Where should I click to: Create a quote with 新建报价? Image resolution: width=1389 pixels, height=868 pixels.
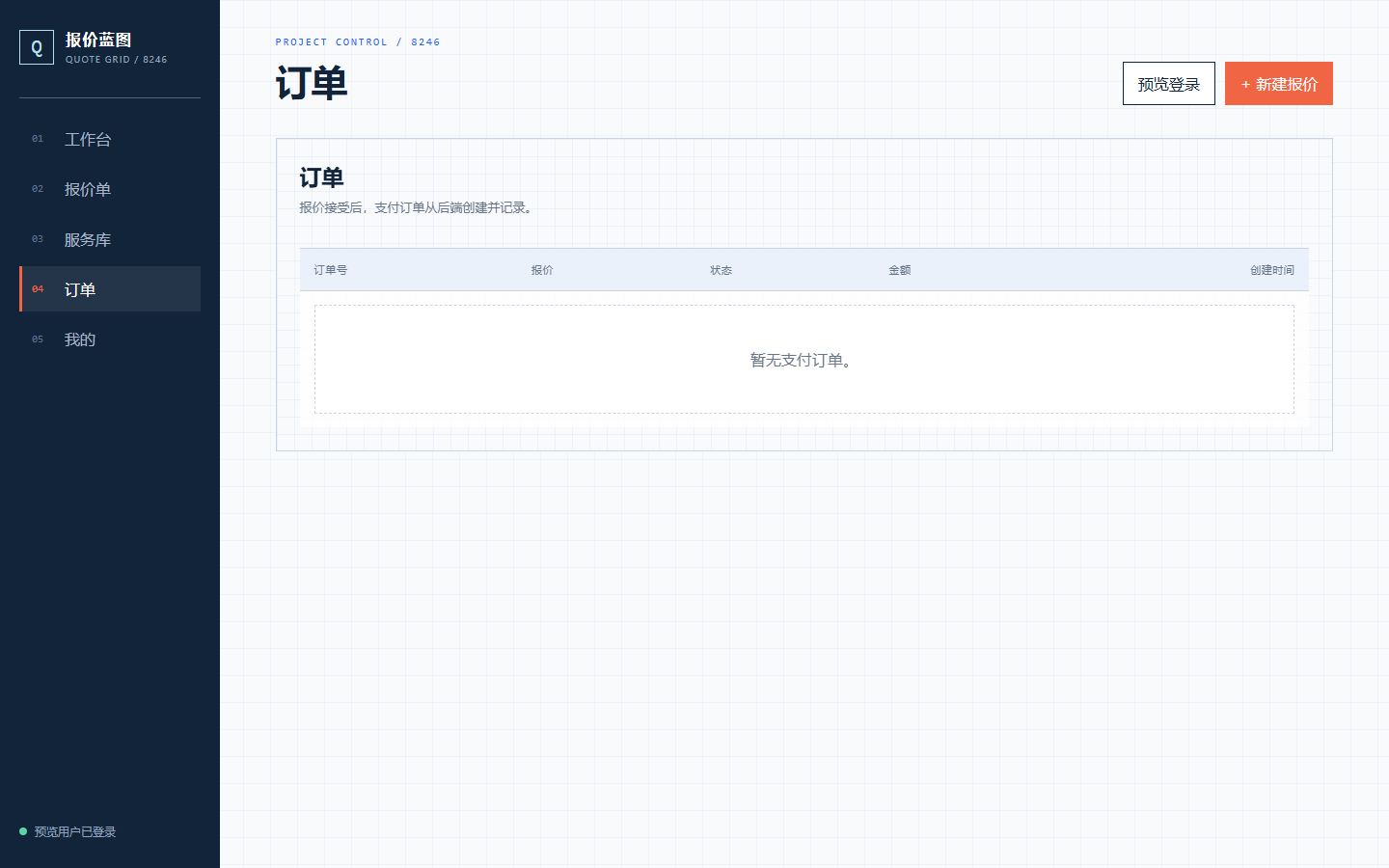[x=1279, y=84]
